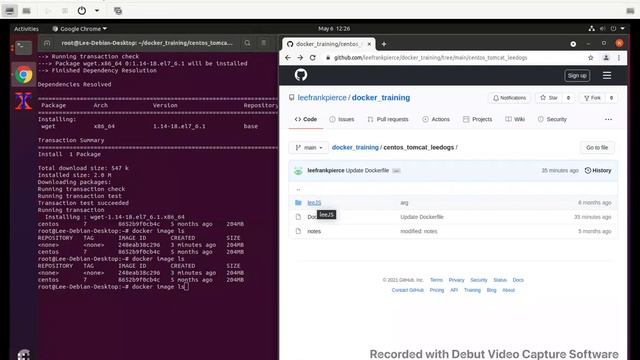Screen dimensions: 640x360
Task: Open Chrome profile icon
Action: 606,58
